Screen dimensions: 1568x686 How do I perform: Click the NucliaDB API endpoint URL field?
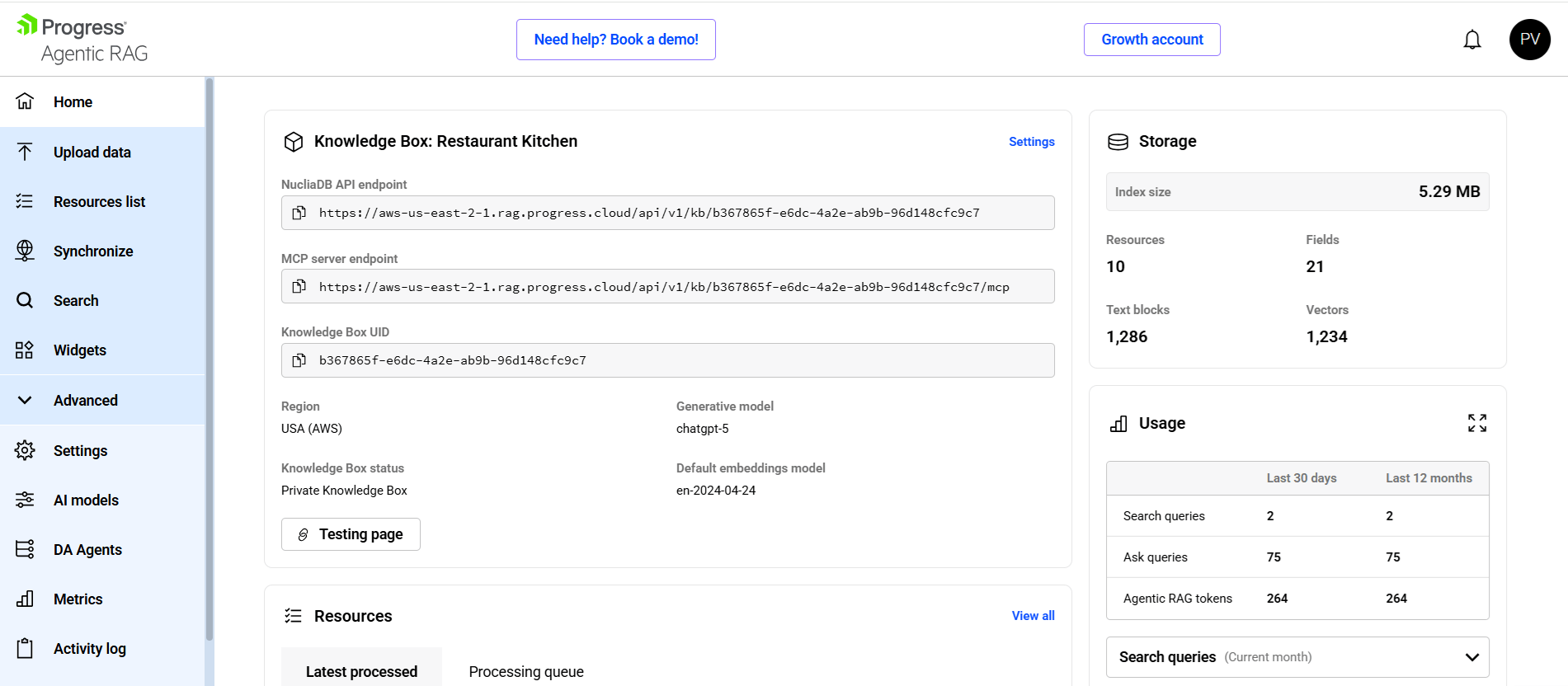tap(668, 213)
